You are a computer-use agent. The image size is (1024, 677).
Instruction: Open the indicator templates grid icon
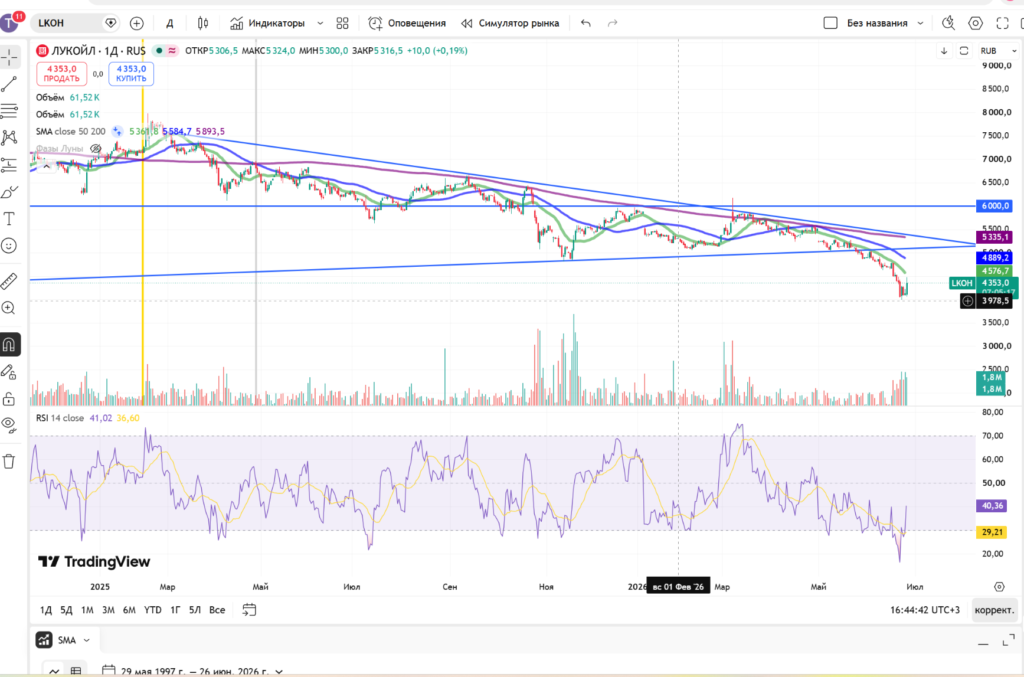[342, 24]
